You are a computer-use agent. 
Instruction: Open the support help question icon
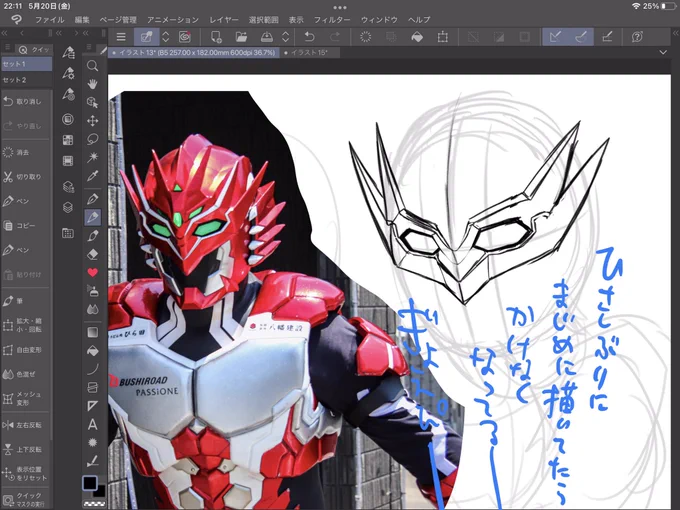click(637, 37)
